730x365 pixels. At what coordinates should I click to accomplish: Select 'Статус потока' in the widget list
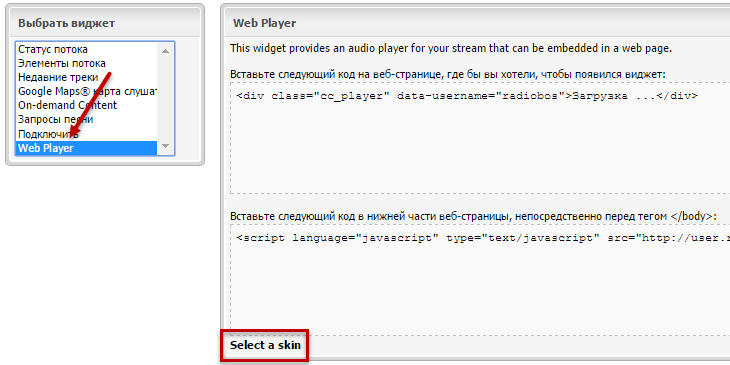[x=88, y=49]
